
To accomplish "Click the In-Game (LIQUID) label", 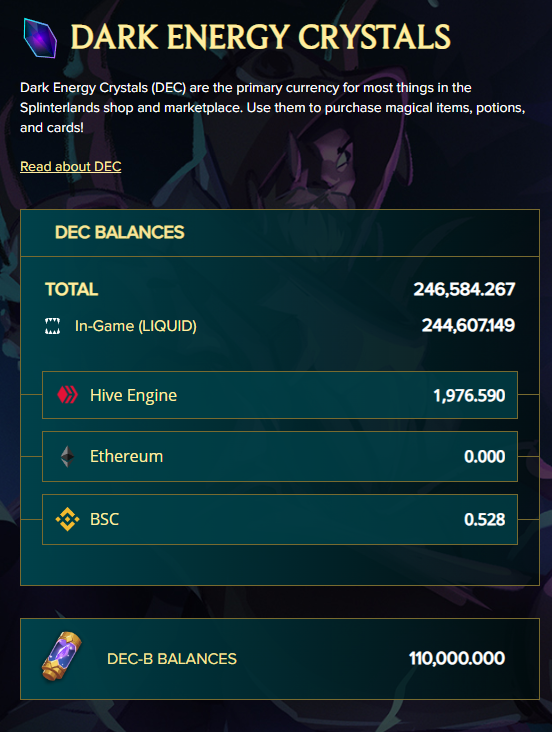I will pos(135,326).
